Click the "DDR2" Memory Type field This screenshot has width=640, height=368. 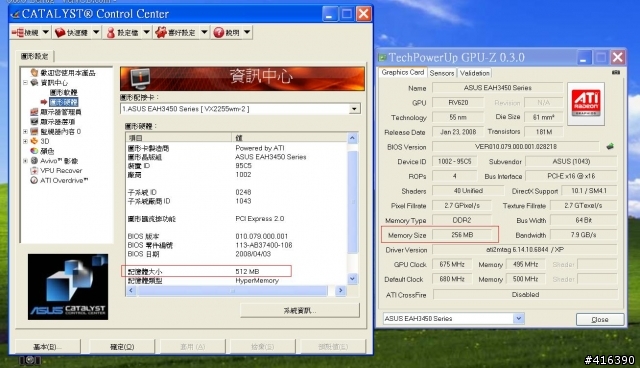[x=462, y=220]
